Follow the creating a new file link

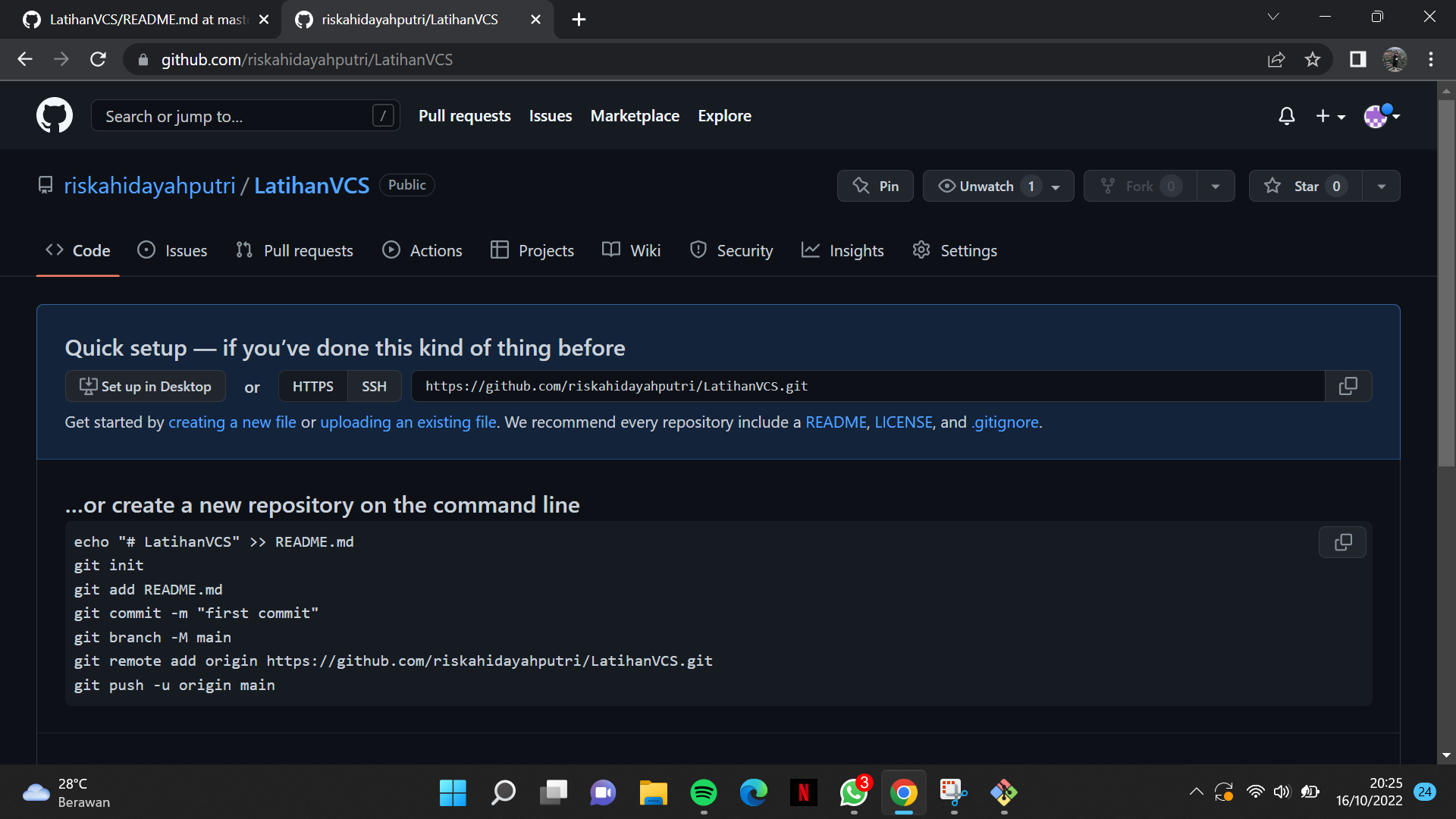tap(232, 422)
